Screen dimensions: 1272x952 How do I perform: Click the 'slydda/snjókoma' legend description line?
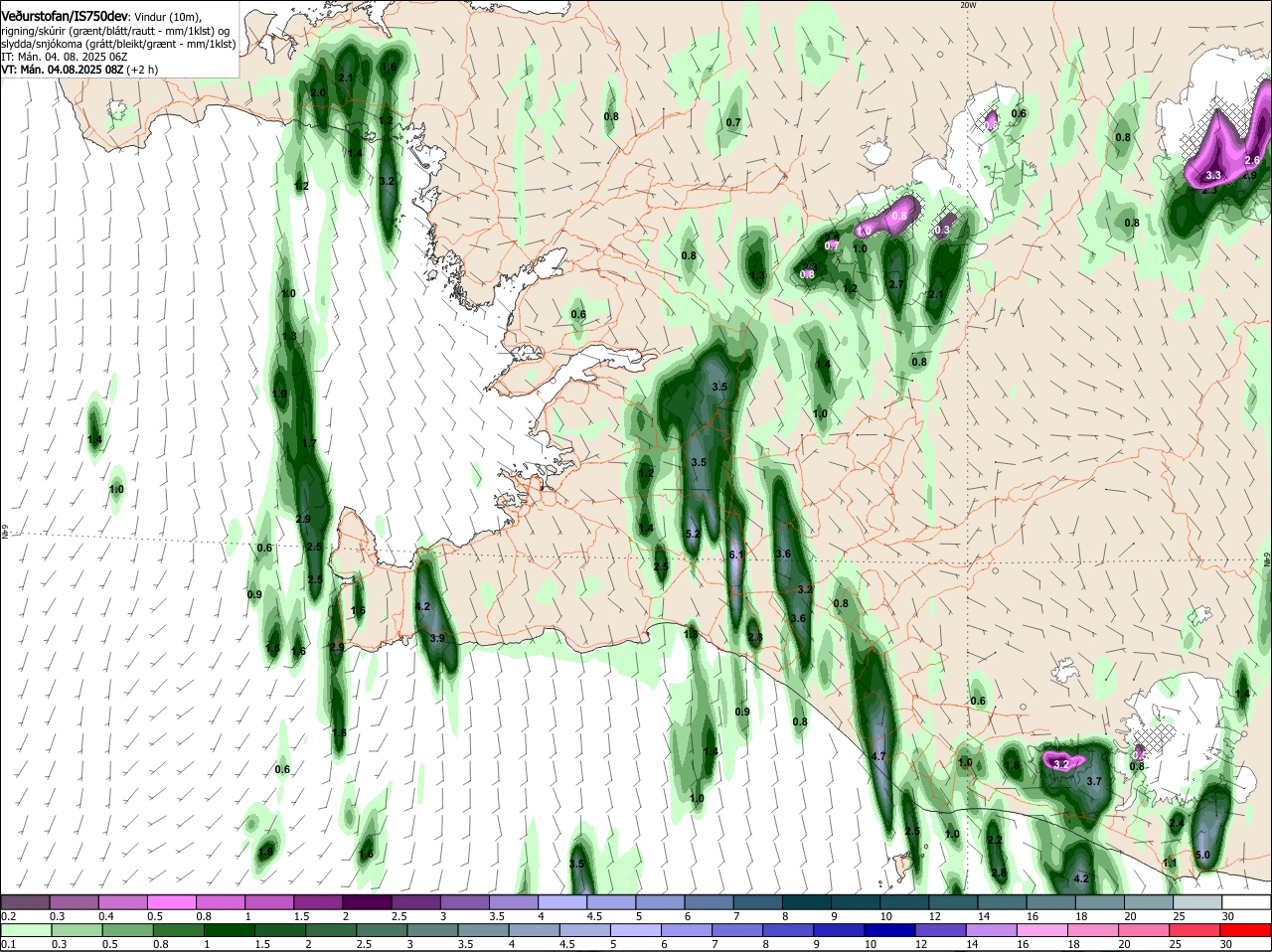[118, 44]
